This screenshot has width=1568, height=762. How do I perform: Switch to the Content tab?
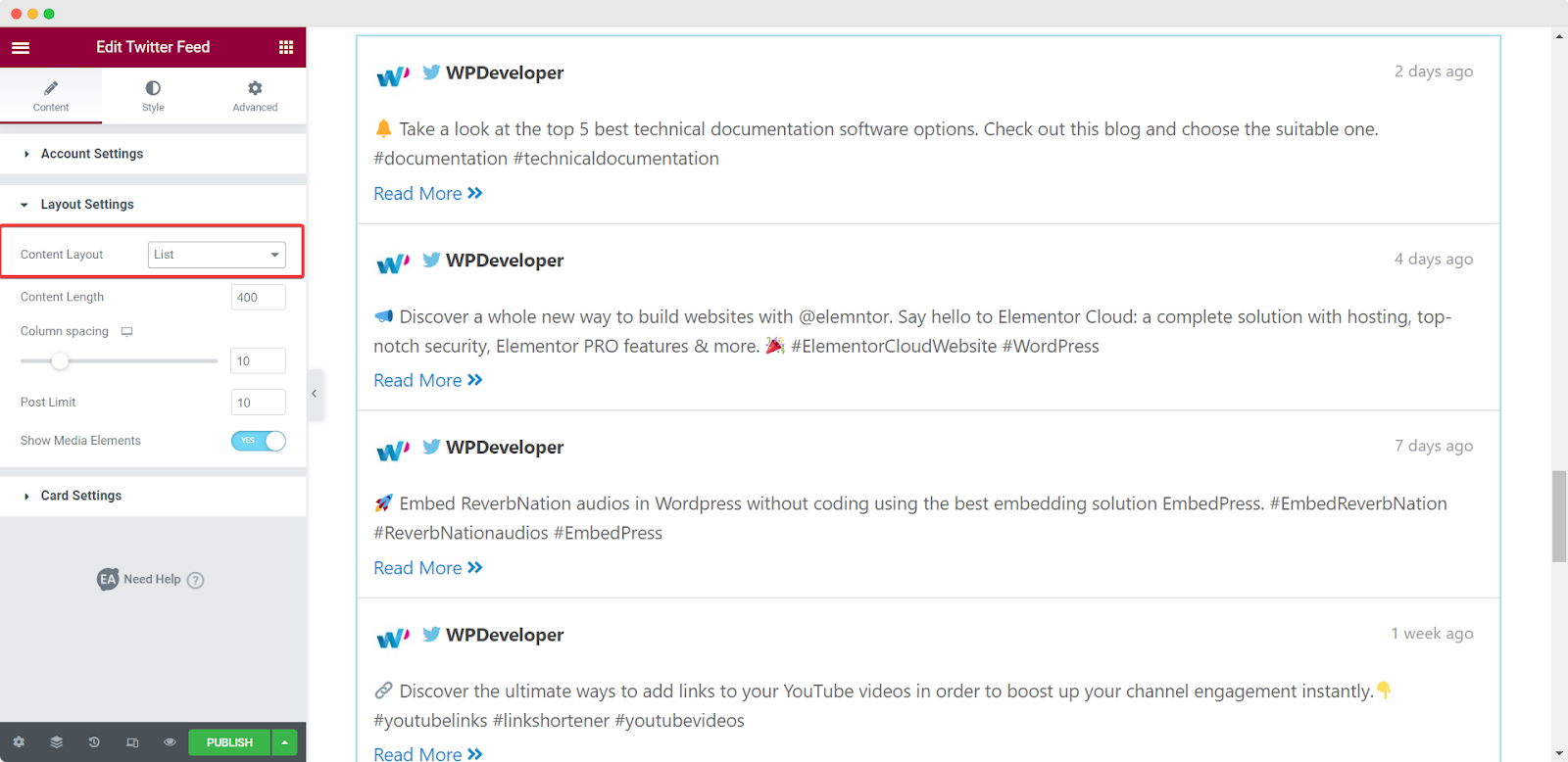(x=51, y=96)
